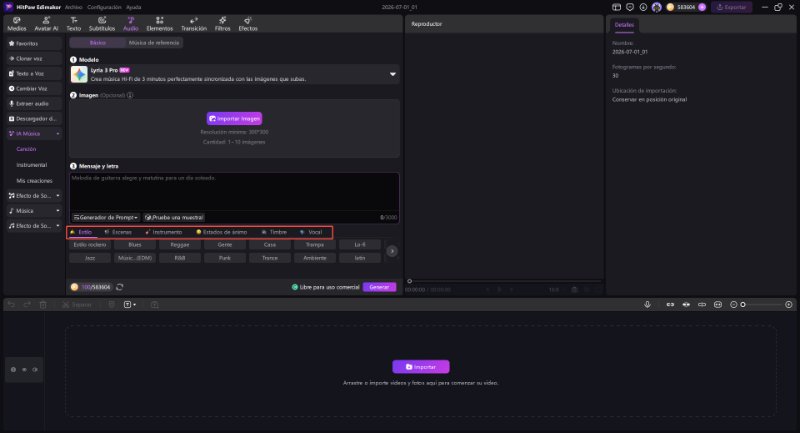Click the Generar button
Image resolution: width=800 pixels, height=433 pixels.
[x=379, y=287]
